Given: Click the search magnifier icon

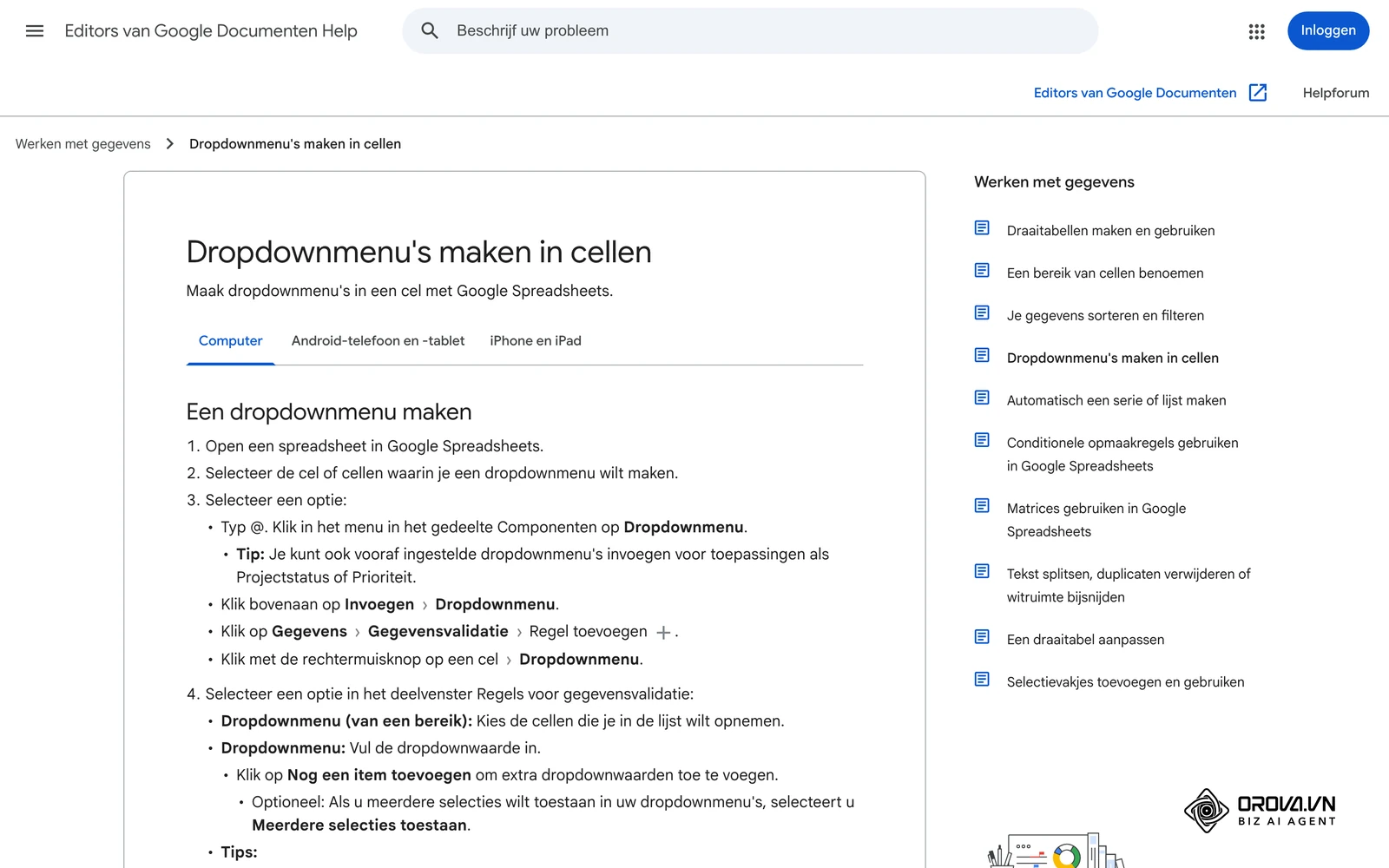Looking at the screenshot, I should pos(430,31).
